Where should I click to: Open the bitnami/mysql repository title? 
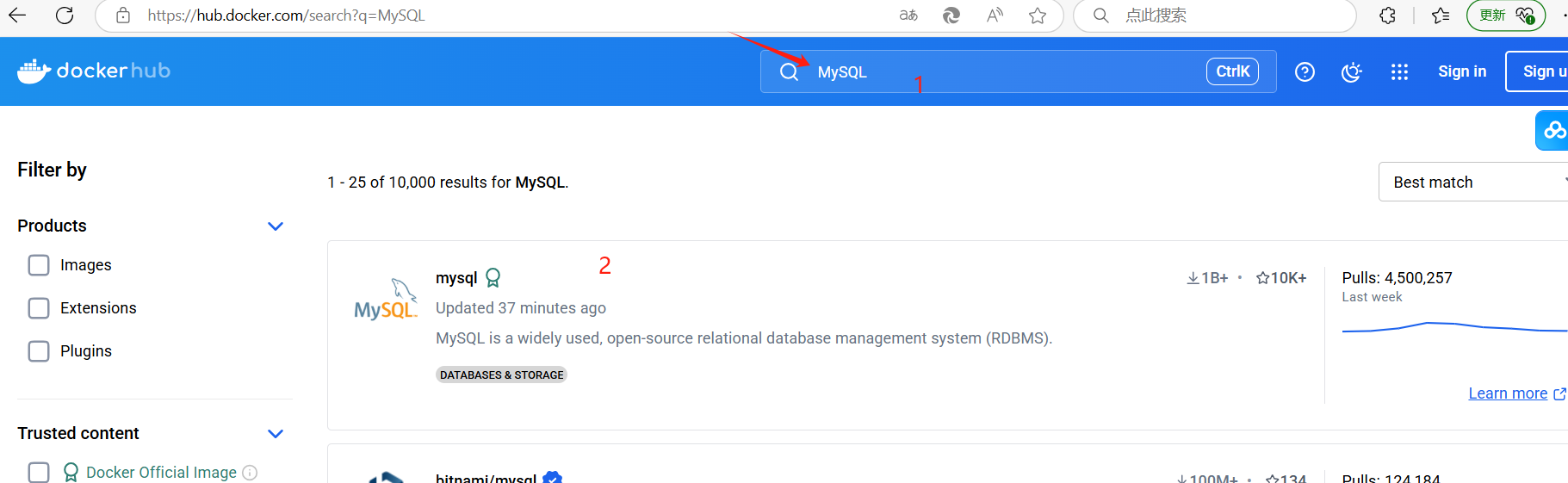(486, 478)
